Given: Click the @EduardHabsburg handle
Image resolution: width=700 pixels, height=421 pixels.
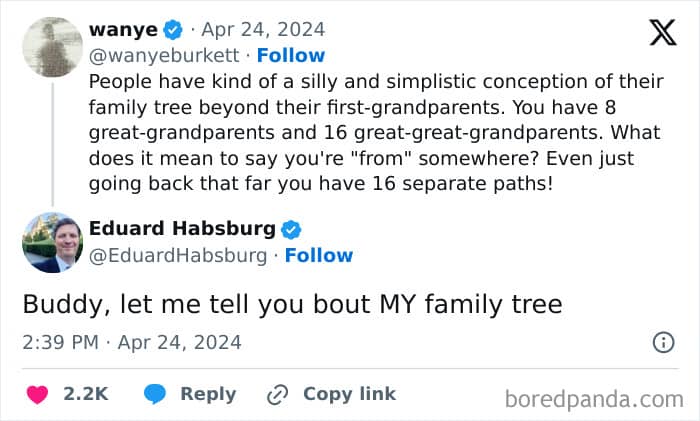Looking at the screenshot, I should click(178, 255).
